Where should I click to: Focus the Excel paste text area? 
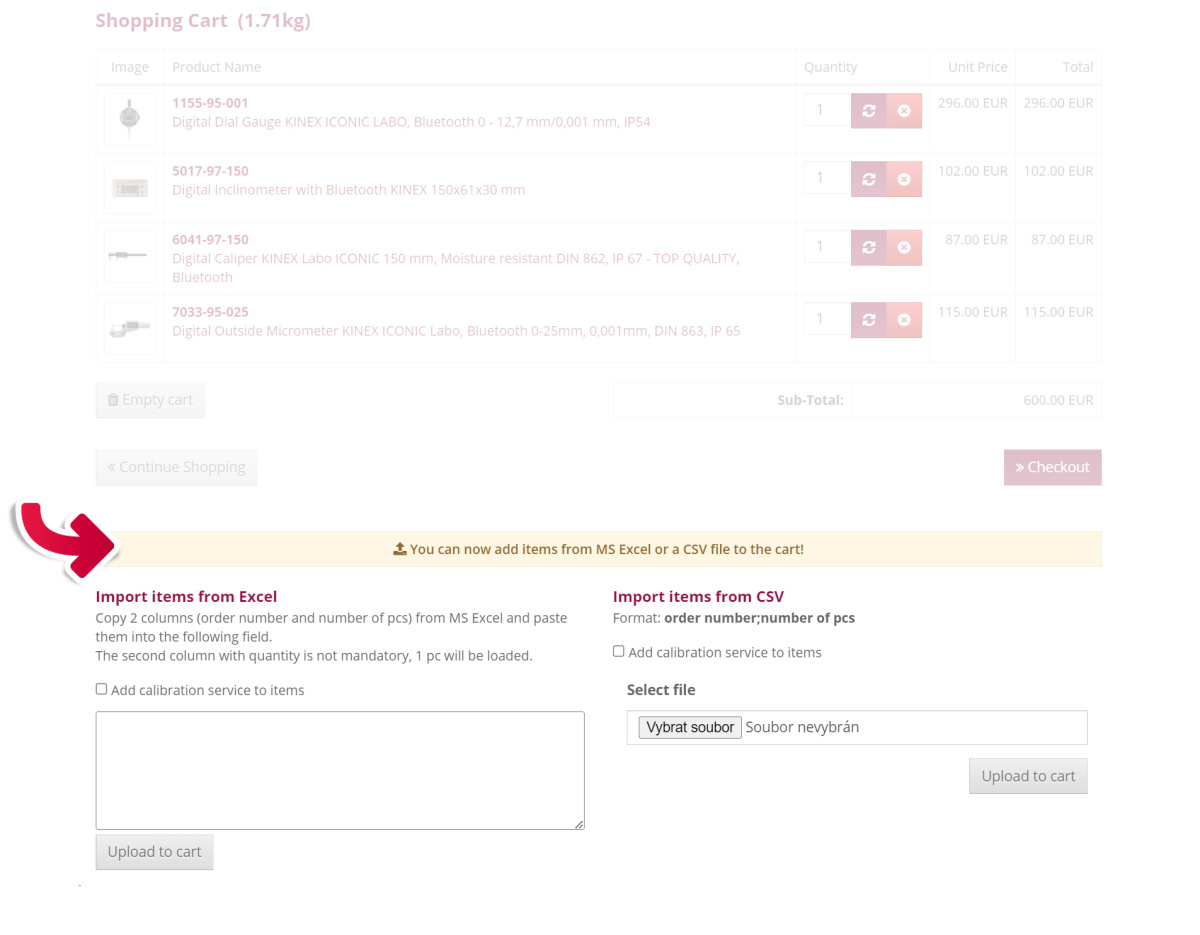pyautogui.click(x=340, y=770)
